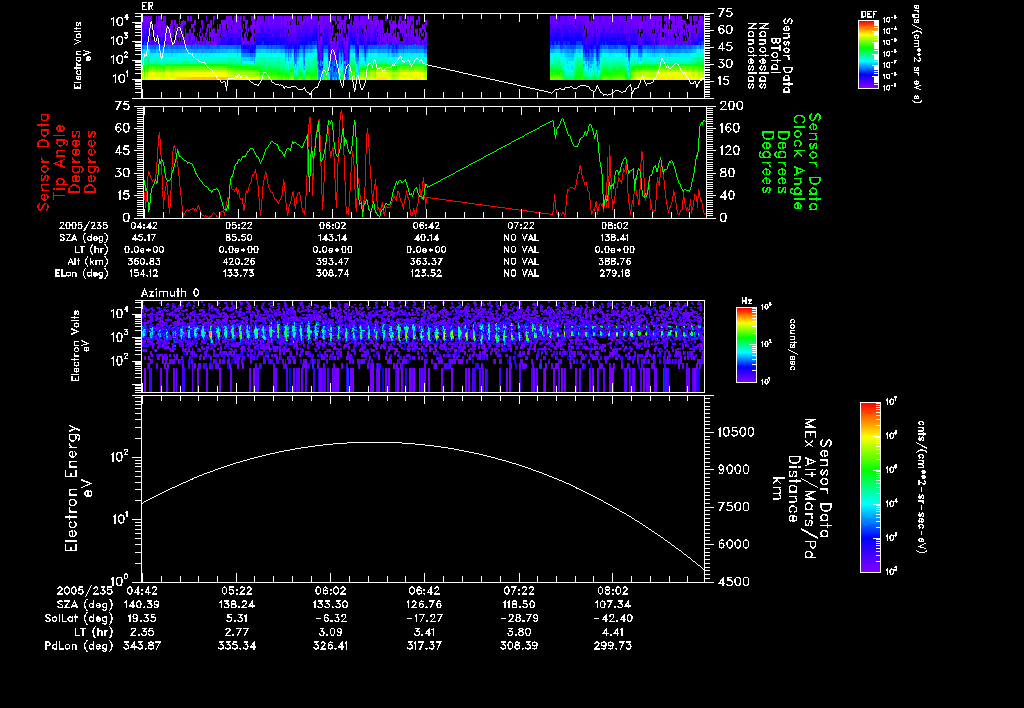
Task: Click upper table Alt value 420.26
Action: pos(238,261)
